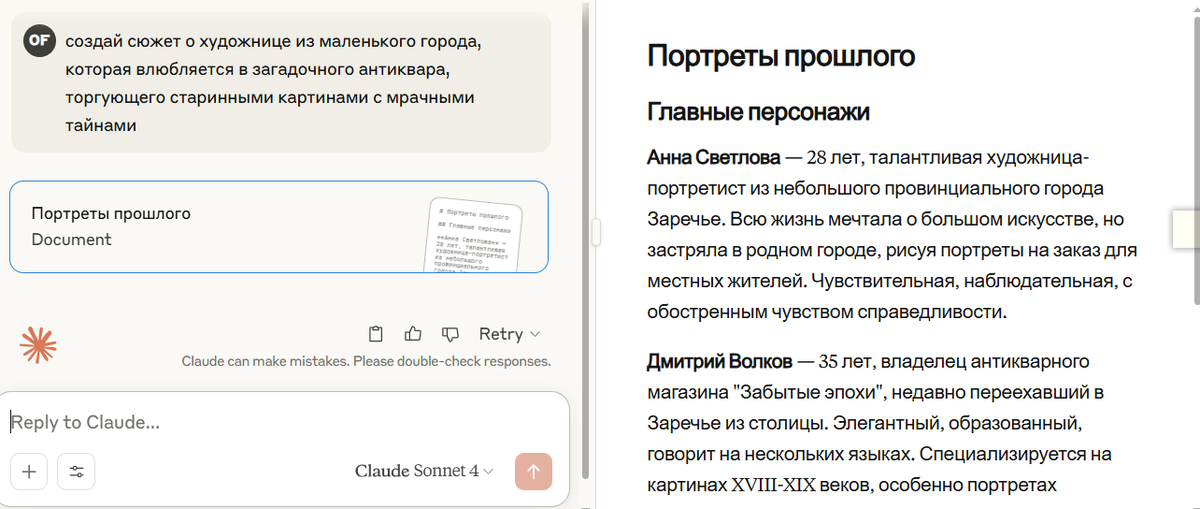Click the chat panel vertical scrollbar
Screen dimensions: 1200x509
point(587,240)
